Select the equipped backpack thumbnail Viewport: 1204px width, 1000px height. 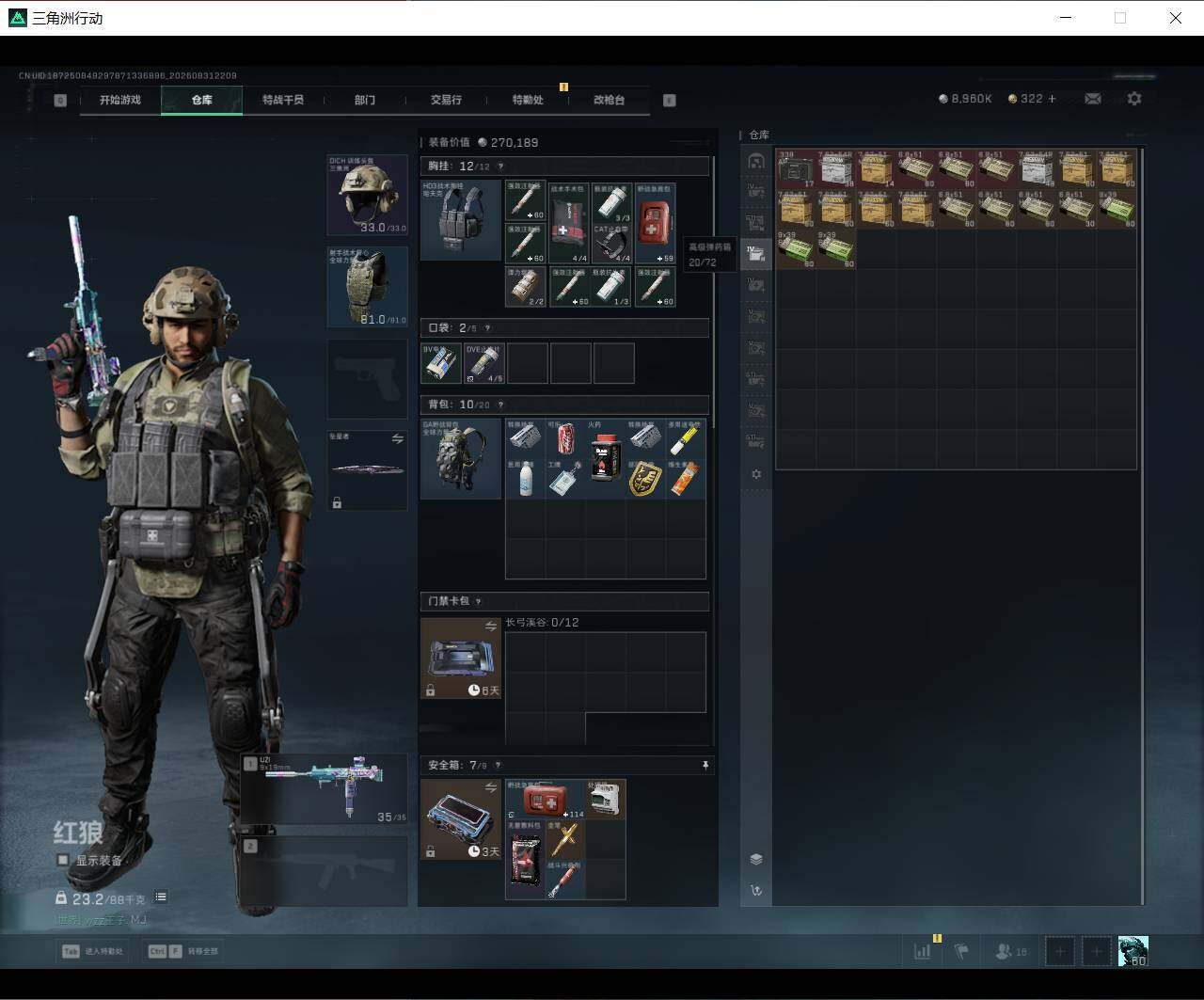tap(461, 458)
